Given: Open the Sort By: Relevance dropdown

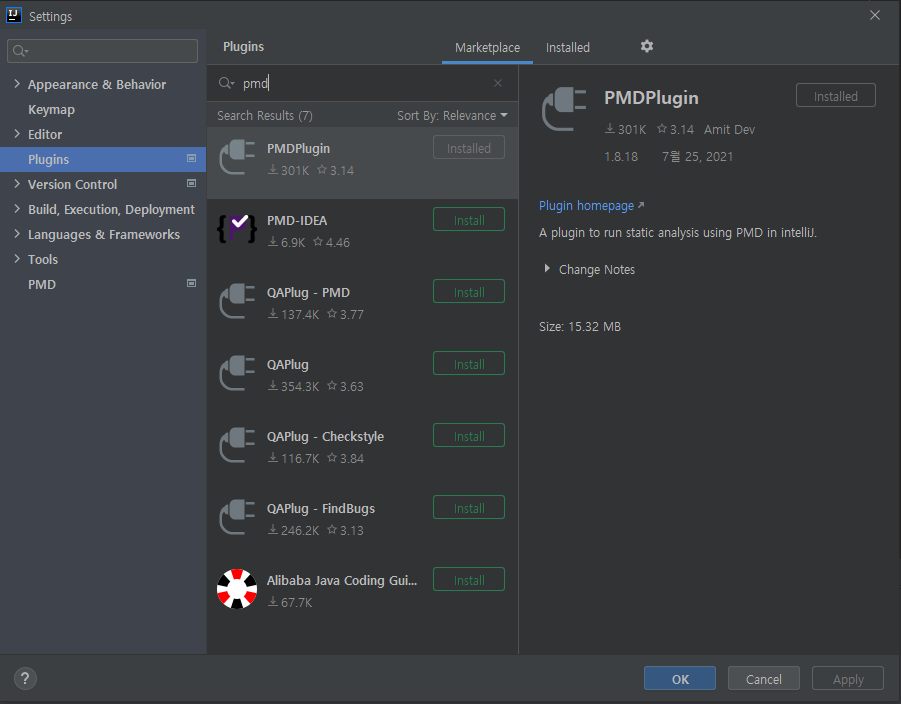Looking at the screenshot, I should coord(452,116).
